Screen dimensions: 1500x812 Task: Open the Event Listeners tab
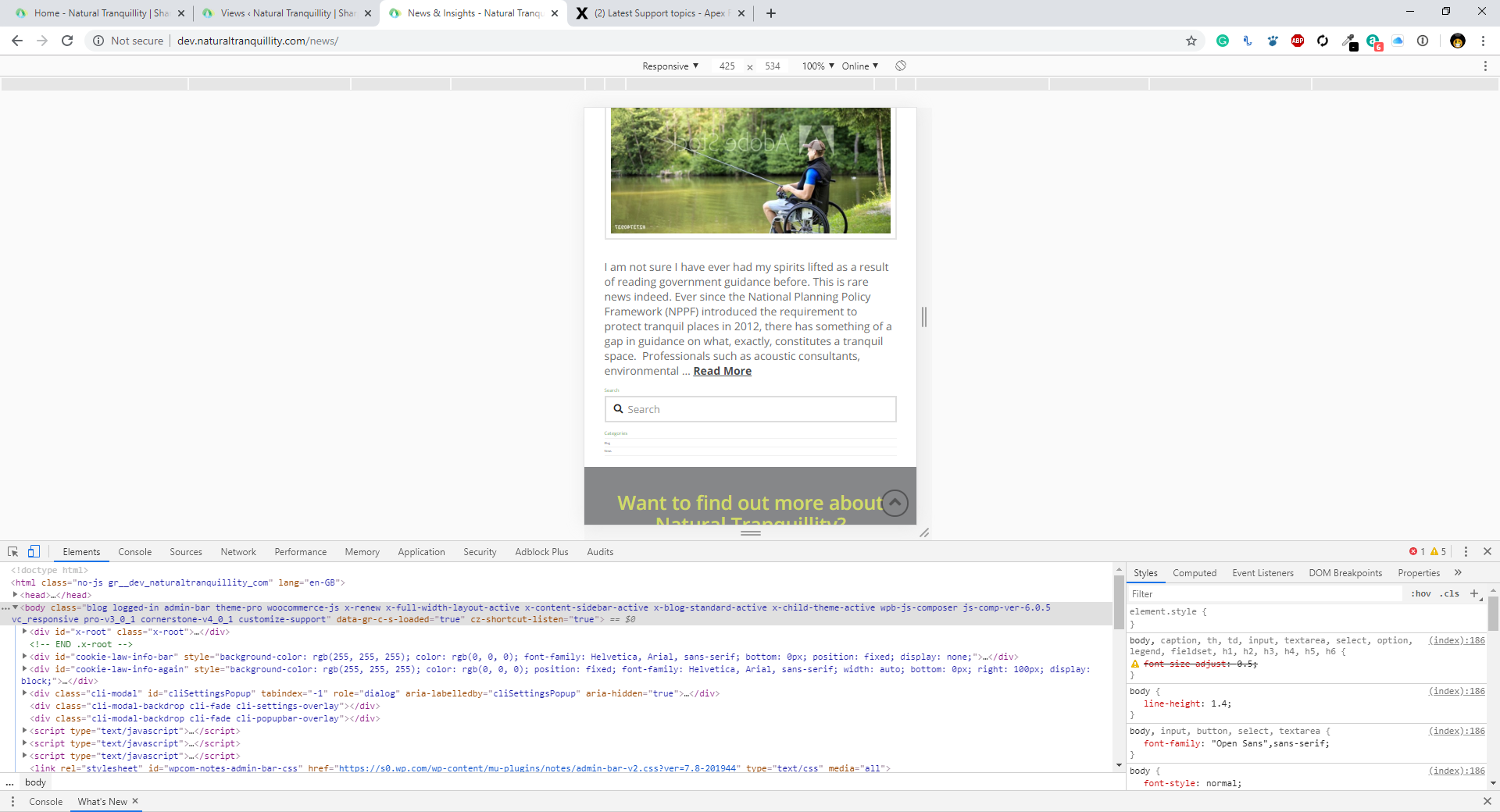pos(1262,572)
